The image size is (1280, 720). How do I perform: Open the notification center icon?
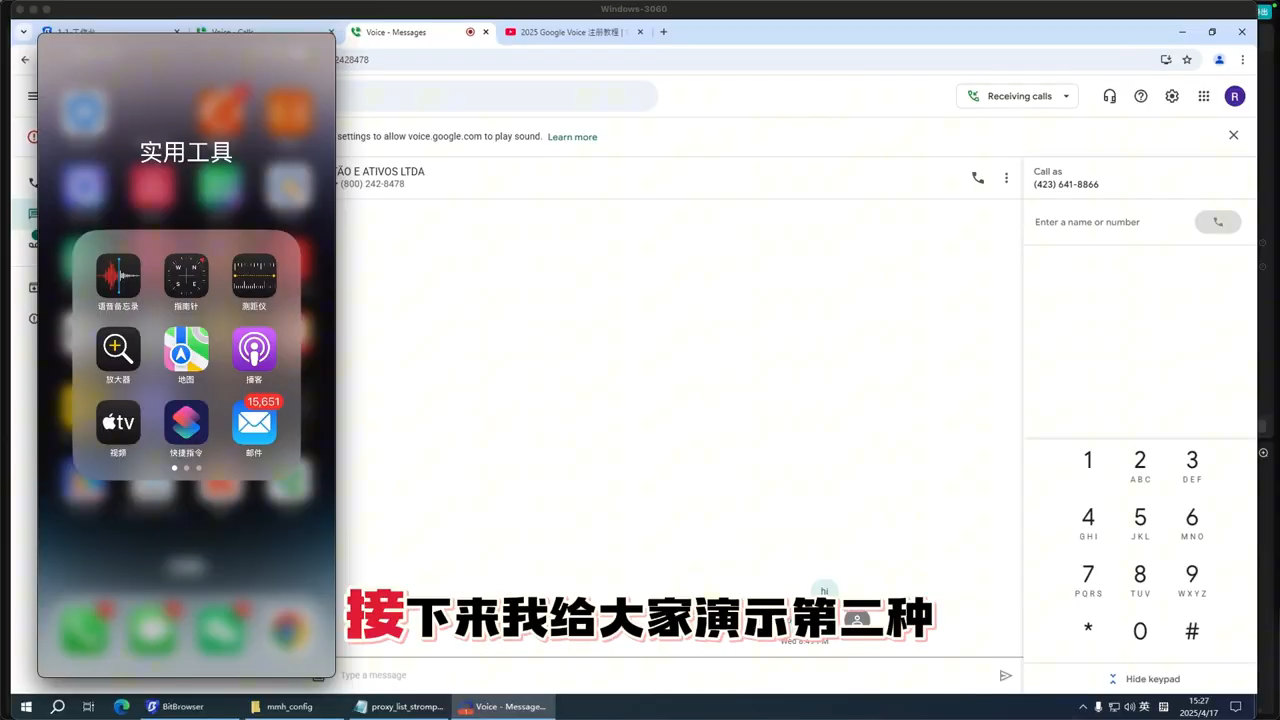coord(1236,706)
